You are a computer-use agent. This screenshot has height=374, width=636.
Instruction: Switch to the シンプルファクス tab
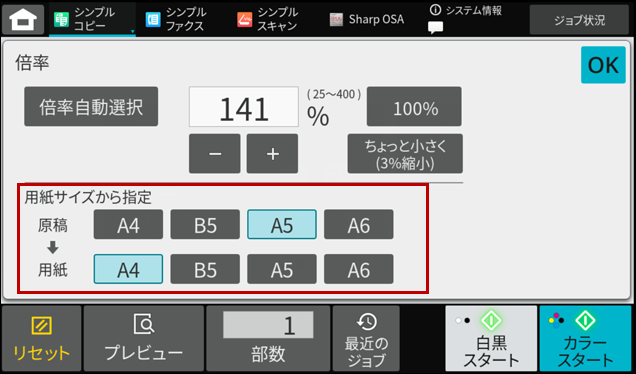176,19
